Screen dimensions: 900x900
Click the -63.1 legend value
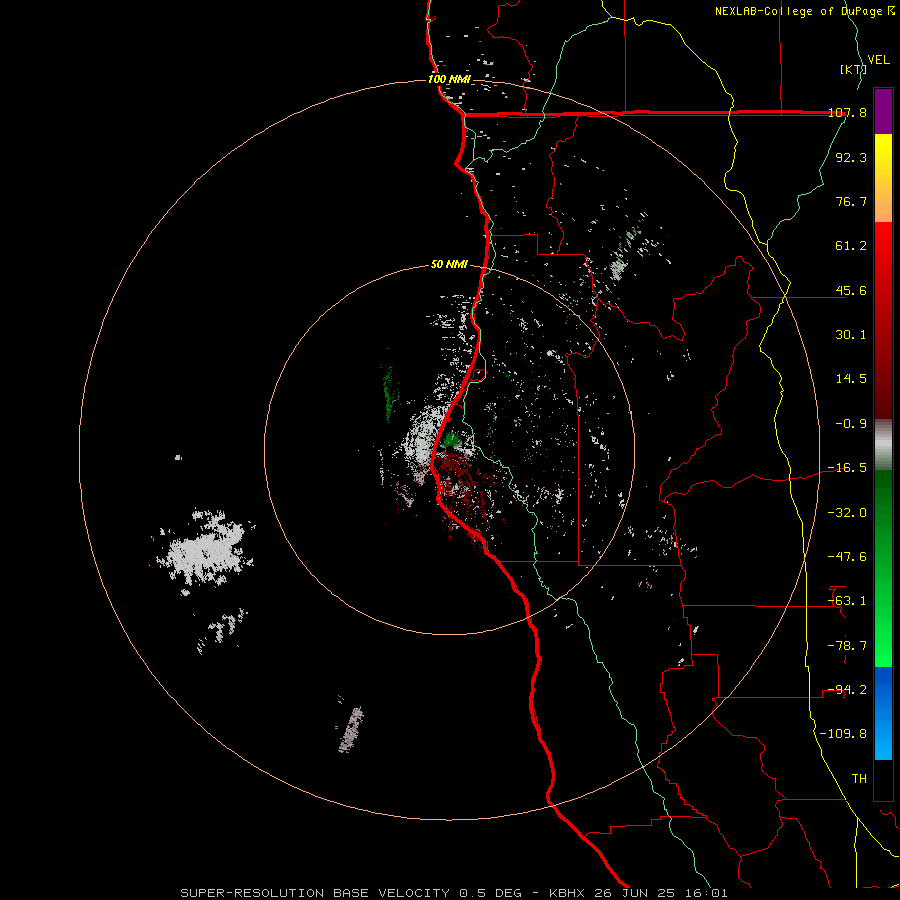(x=847, y=601)
